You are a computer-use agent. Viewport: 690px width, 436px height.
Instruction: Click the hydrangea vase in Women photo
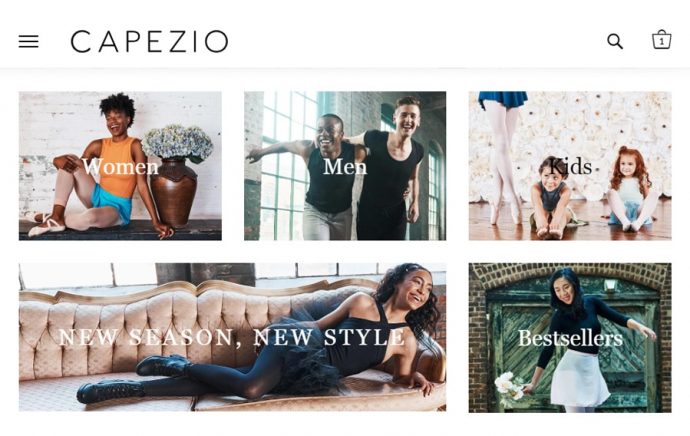[x=176, y=175]
